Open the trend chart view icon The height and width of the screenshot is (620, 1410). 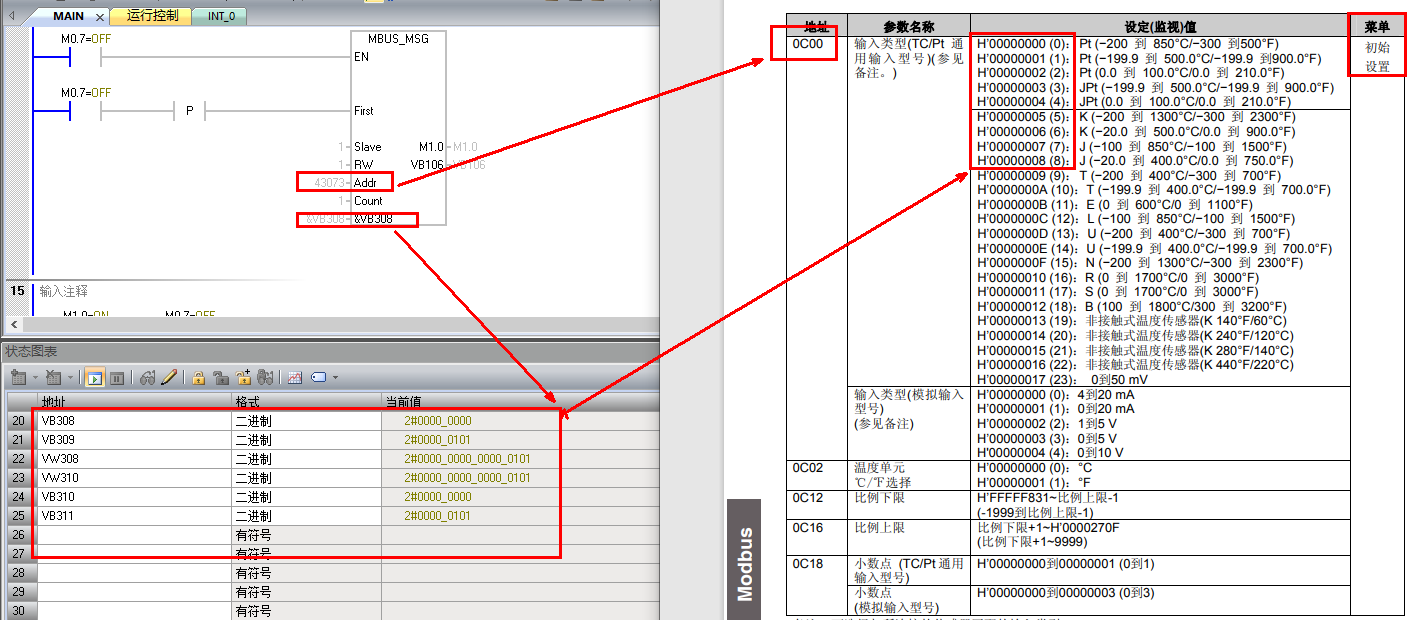tap(295, 378)
